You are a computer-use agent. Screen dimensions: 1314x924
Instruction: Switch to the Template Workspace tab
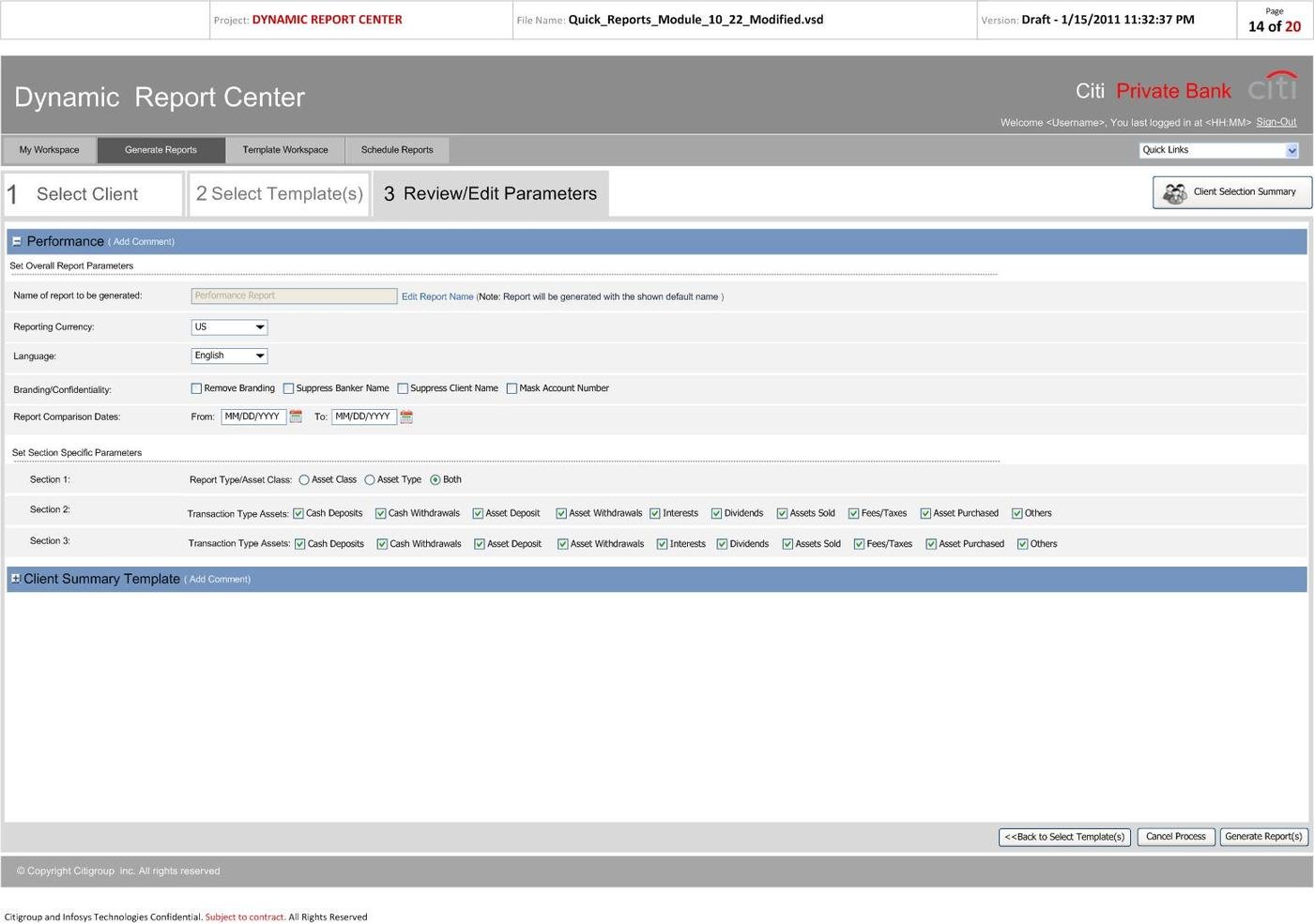(285, 149)
